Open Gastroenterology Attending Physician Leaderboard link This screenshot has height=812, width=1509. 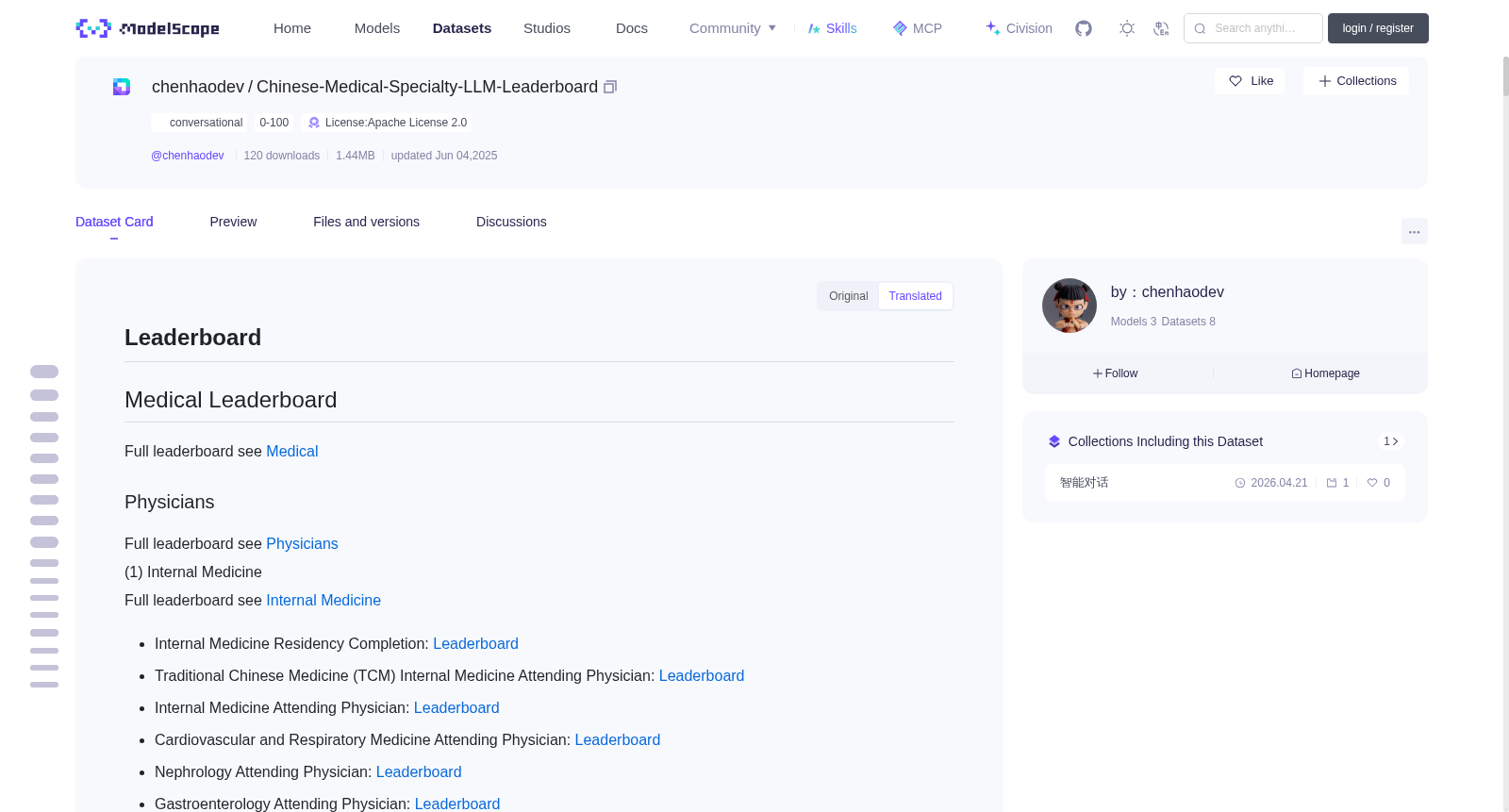click(457, 804)
